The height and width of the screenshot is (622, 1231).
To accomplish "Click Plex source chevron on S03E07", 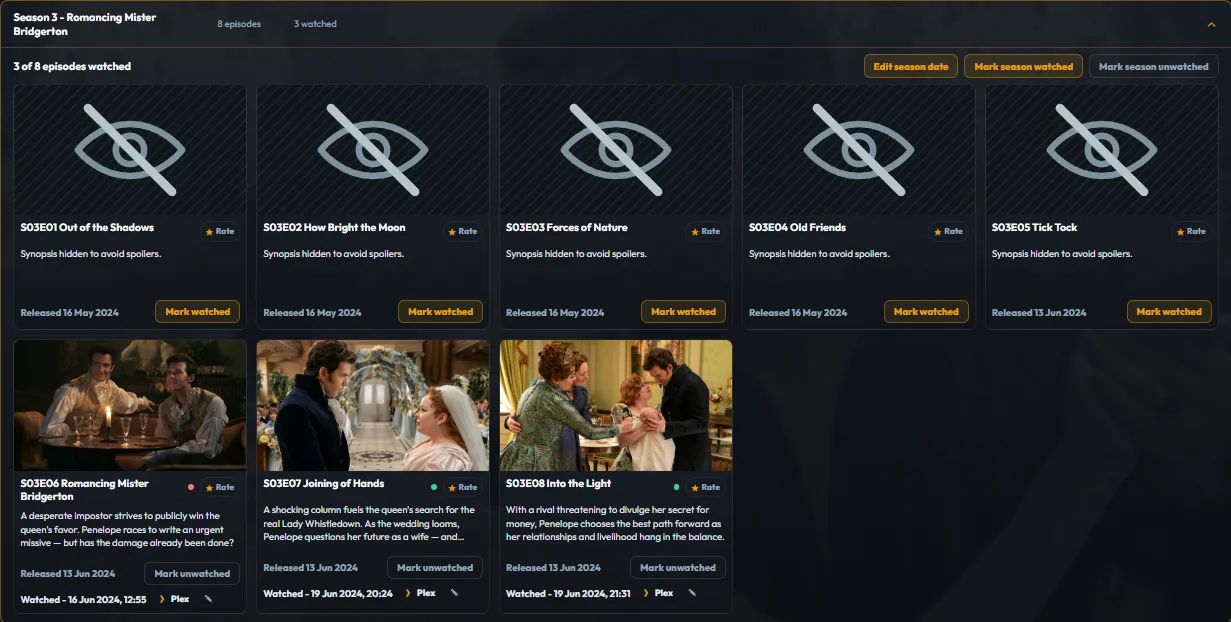I will [407, 593].
